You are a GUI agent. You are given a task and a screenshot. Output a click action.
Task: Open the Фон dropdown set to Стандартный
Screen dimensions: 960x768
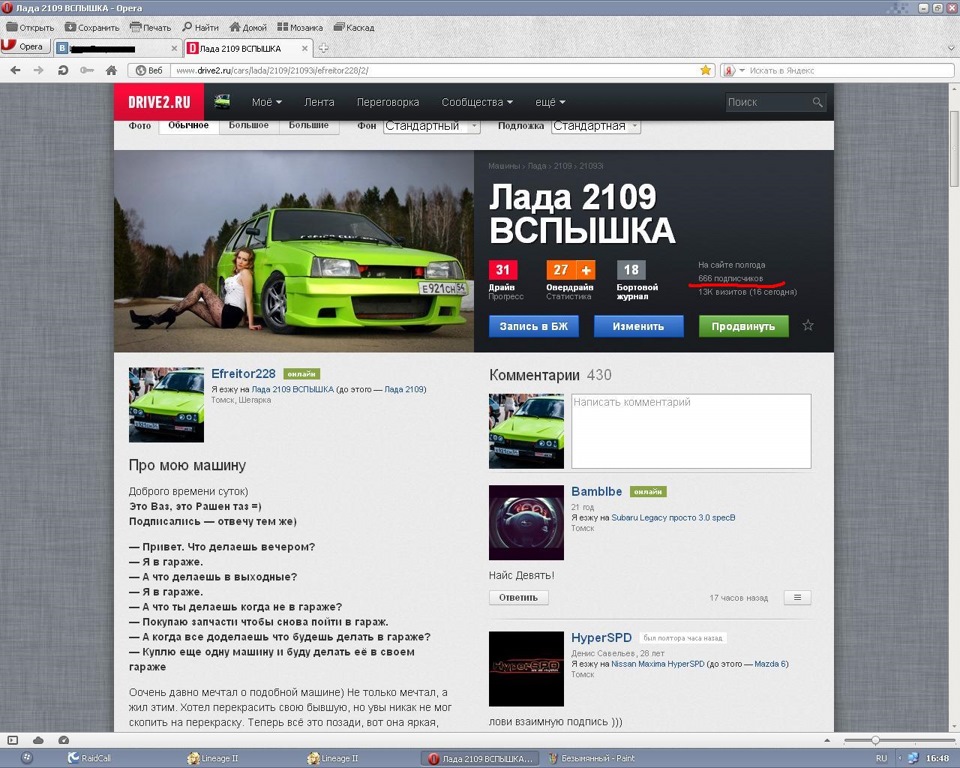click(x=432, y=126)
